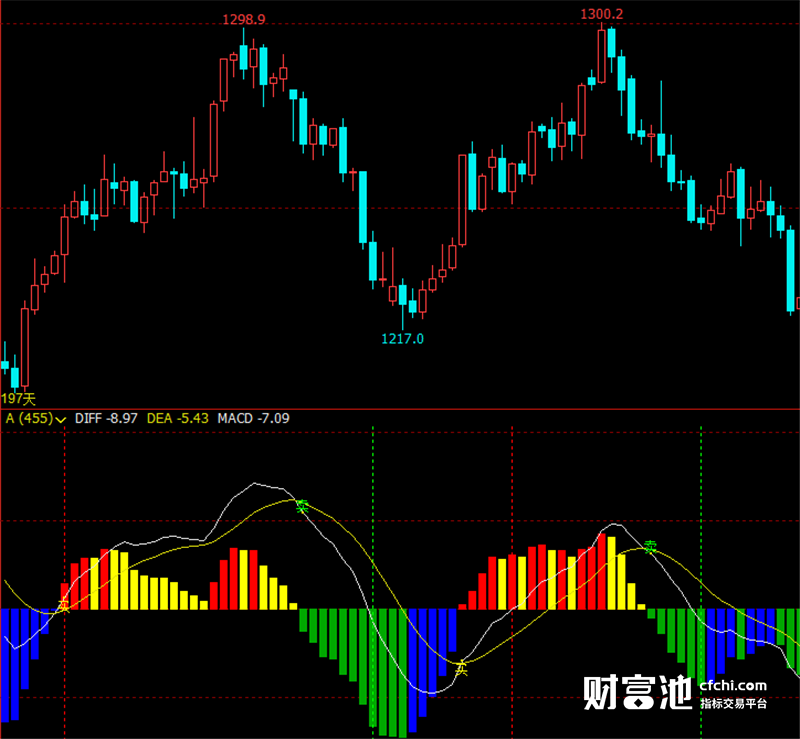
Task: Click the 1217.0 low price label
Action: 403,338
